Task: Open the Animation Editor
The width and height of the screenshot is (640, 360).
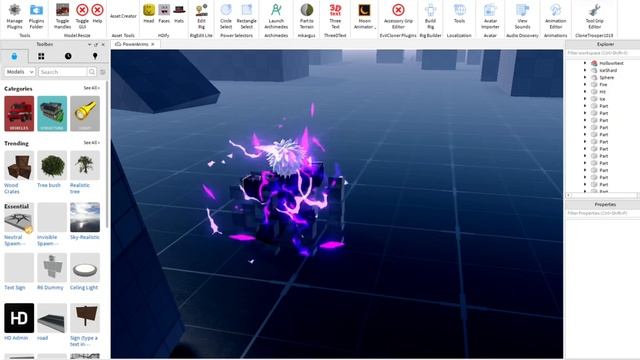Action: coord(556,16)
